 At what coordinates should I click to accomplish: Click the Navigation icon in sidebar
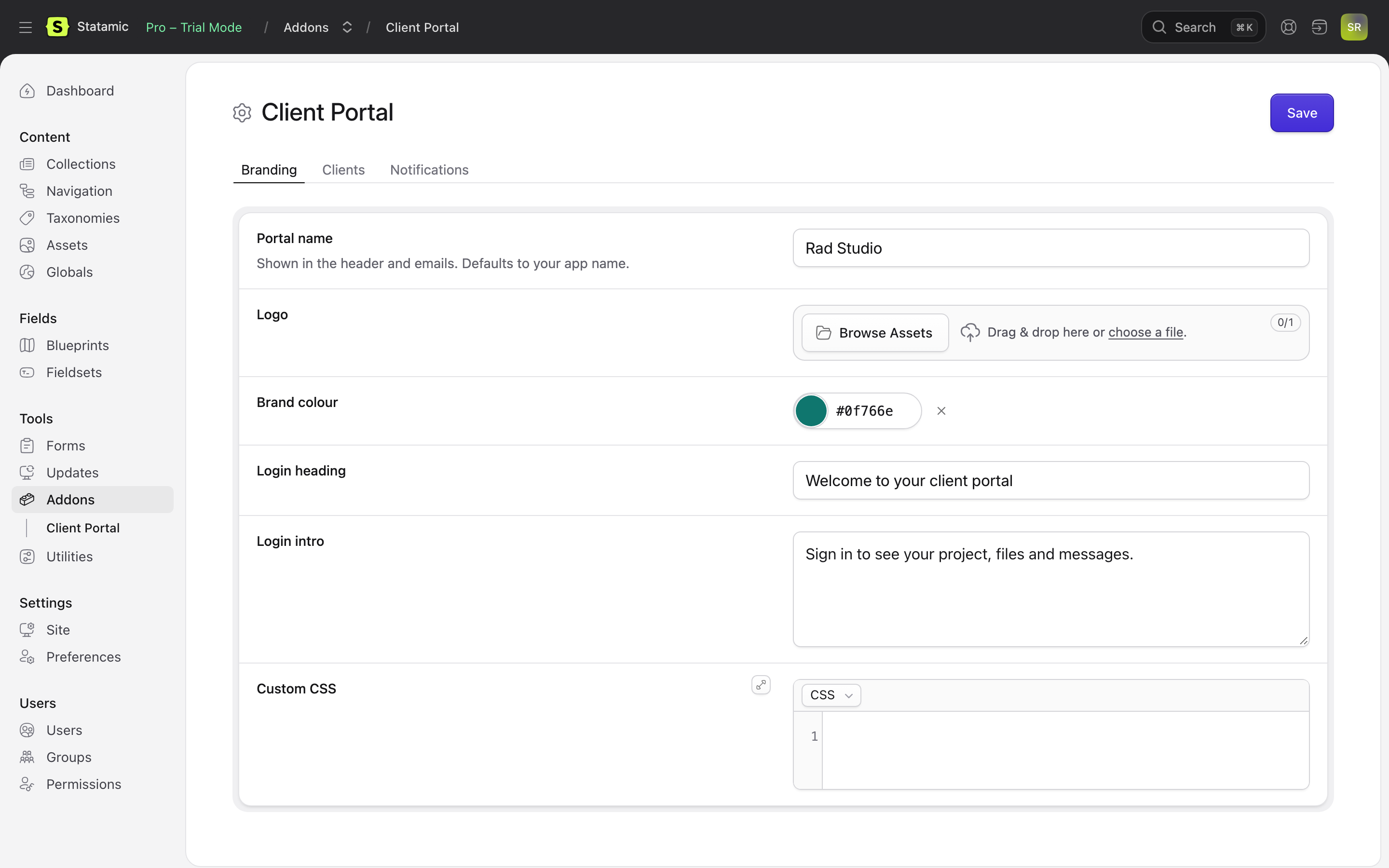(27, 191)
